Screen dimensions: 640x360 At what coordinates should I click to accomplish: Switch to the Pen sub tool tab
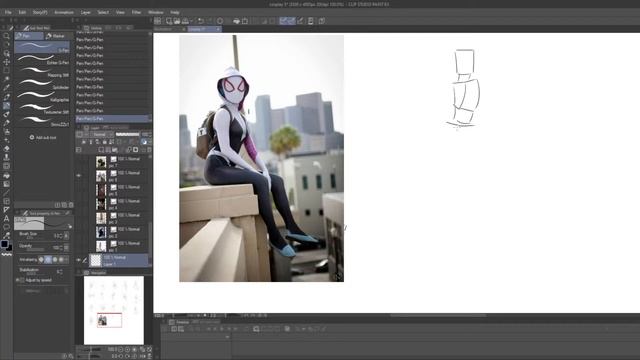coord(29,36)
